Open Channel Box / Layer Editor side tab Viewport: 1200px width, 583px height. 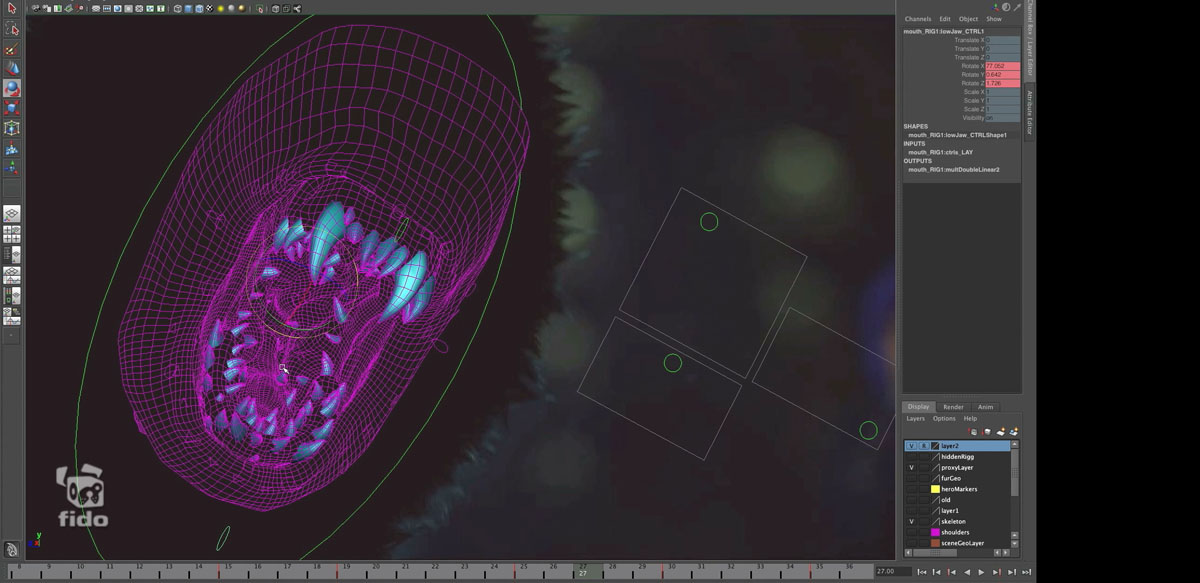[x=1029, y=40]
